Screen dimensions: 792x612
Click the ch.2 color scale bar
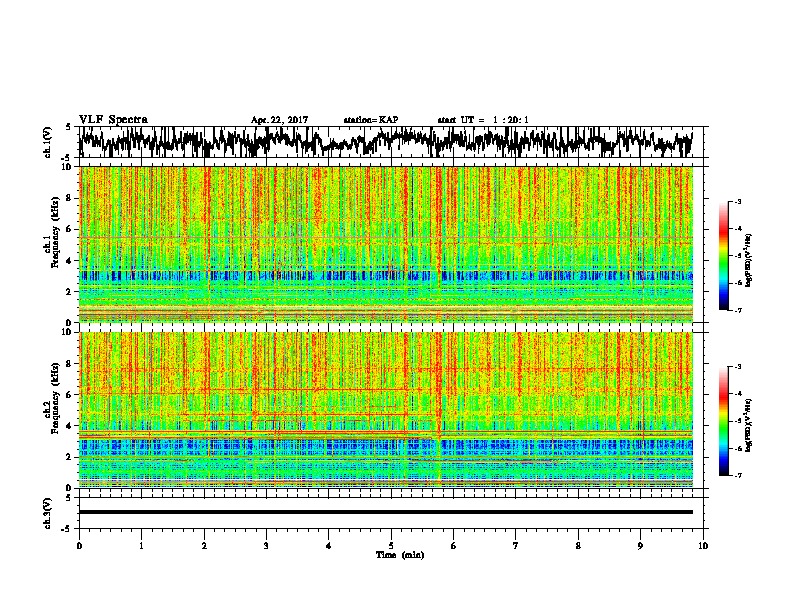click(723, 421)
